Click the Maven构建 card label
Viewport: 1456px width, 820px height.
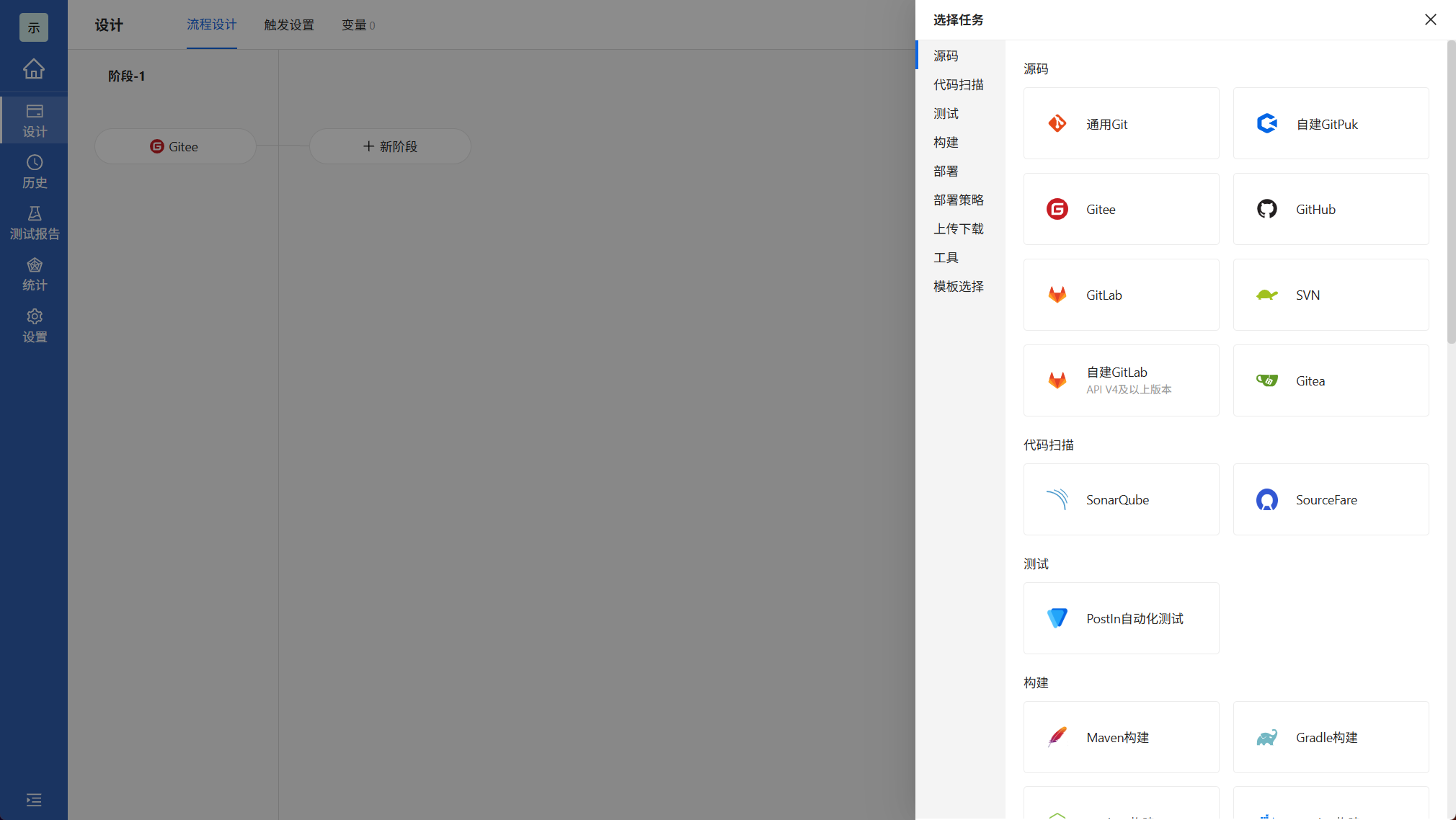point(1117,737)
